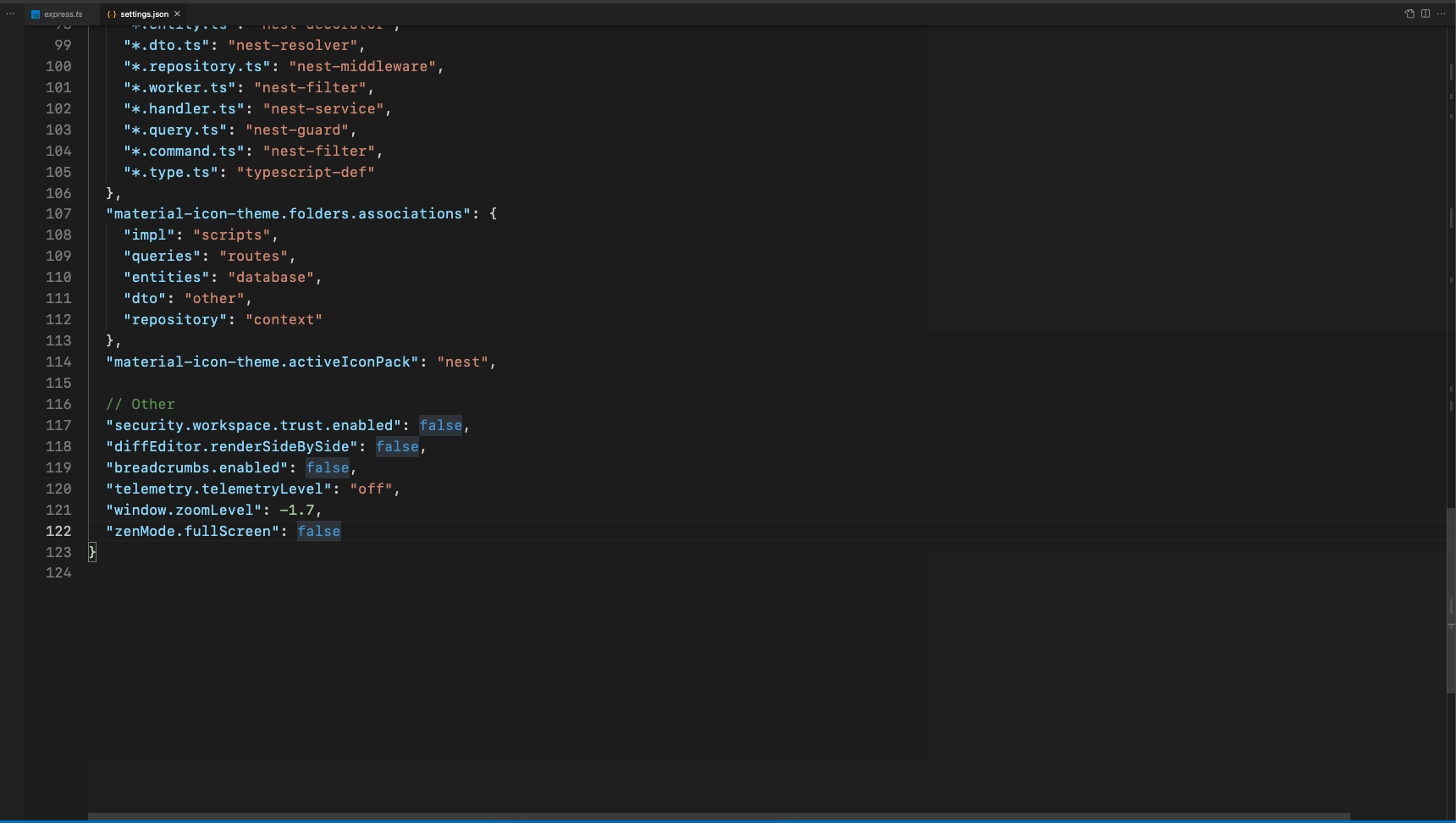Image resolution: width=1456 pixels, height=823 pixels.
Task: Click the JSON braces icon on settings.json tab
Action: point(110,14)
